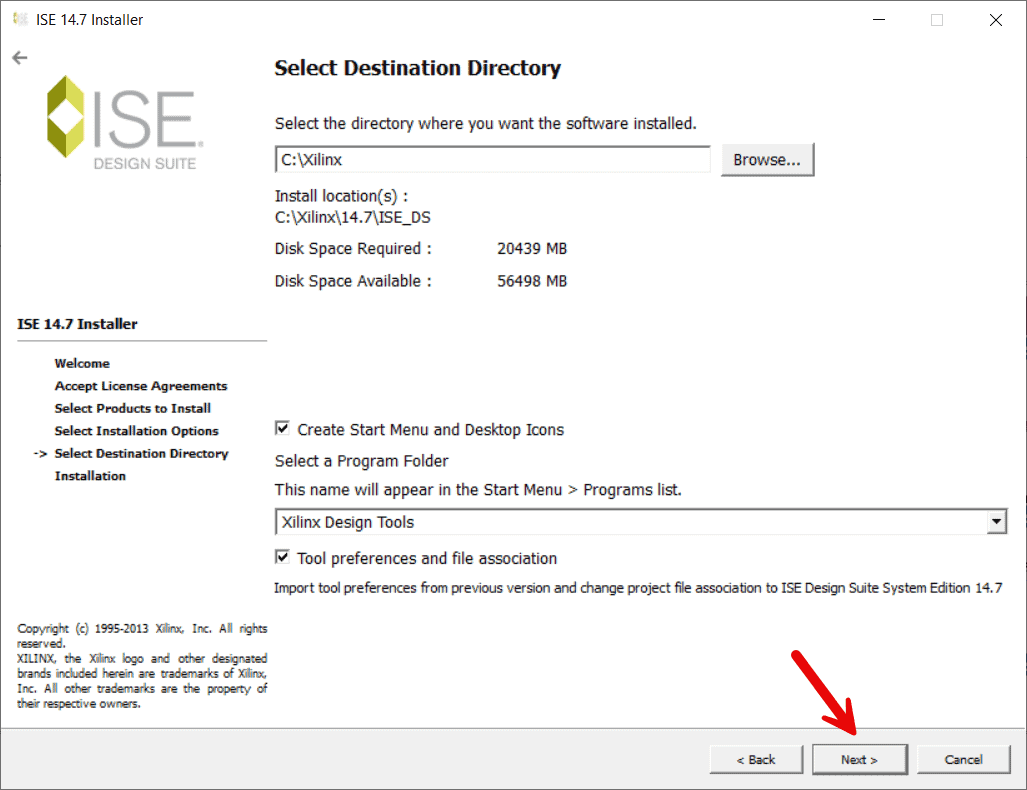
Task: Click the Back button
Action: (x=755, y=759)
